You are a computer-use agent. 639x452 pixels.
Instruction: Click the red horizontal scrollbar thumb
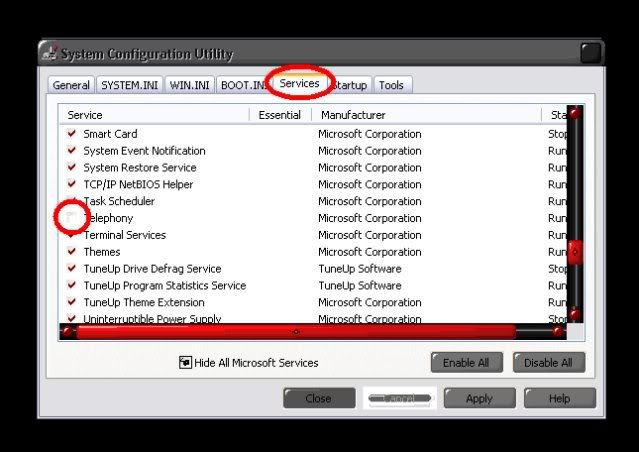pos(295,331)
